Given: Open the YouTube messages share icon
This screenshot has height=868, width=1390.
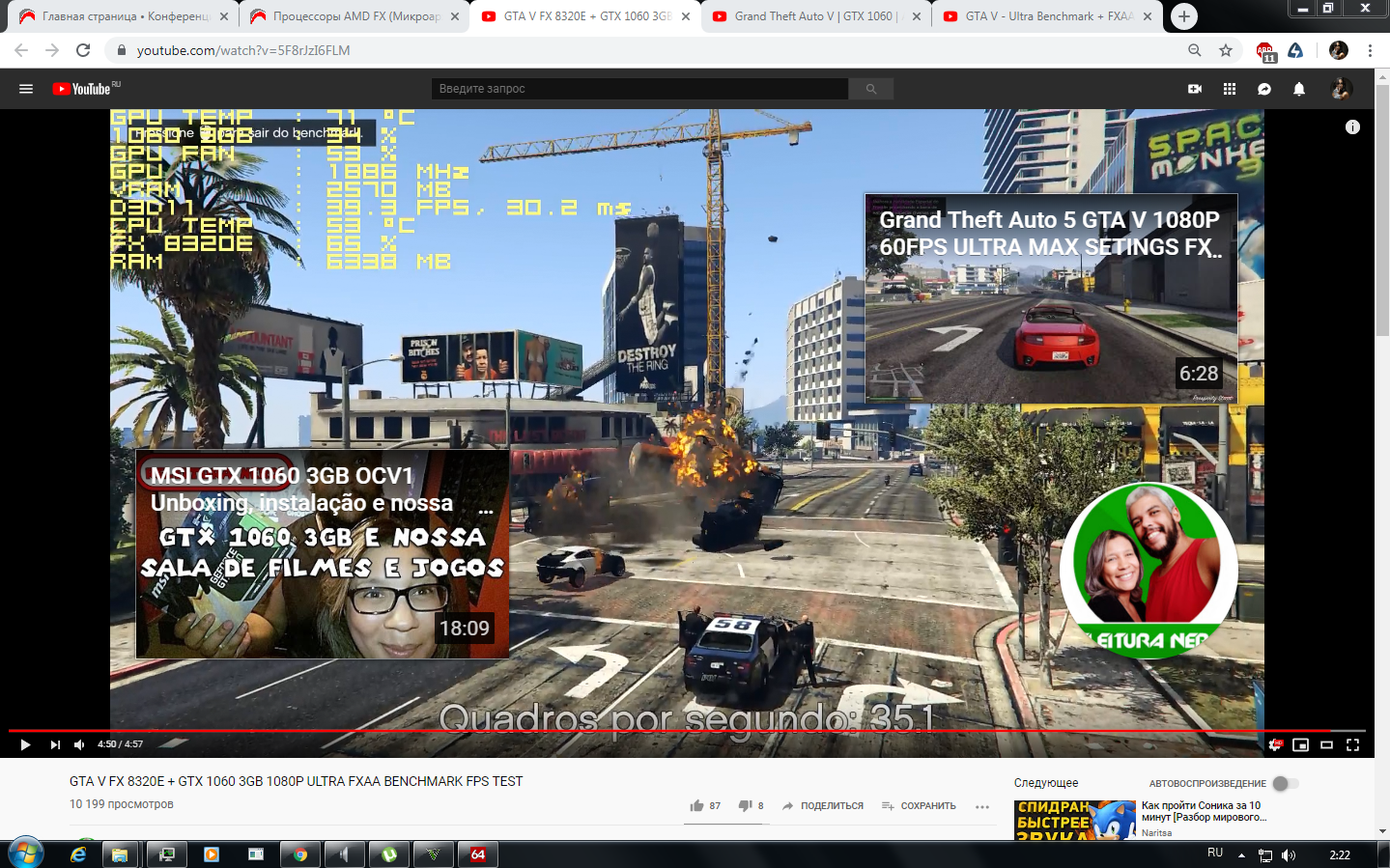Looking at the screenshot, I should tap(1264, 89).
